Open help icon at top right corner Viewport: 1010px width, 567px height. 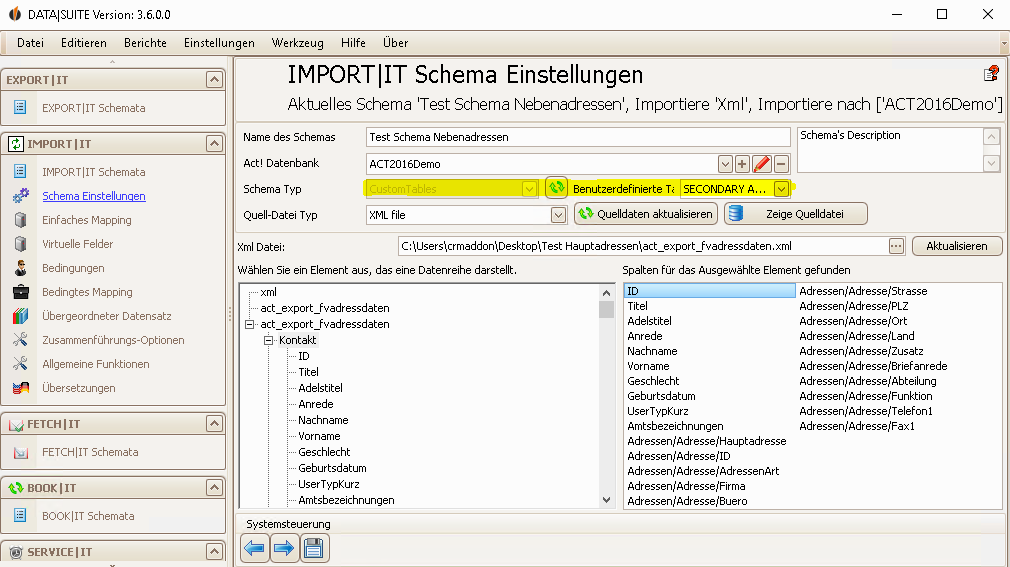(991, 73)
